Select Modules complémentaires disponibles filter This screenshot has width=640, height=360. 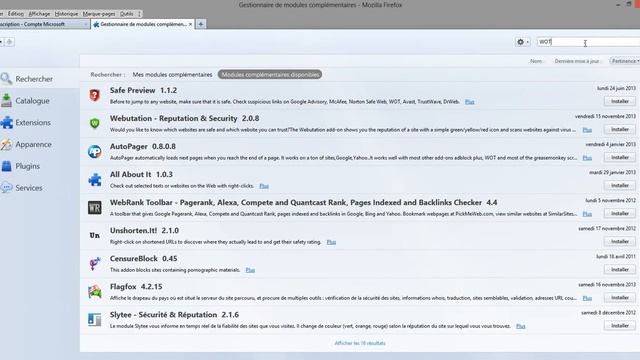(270, 75)
